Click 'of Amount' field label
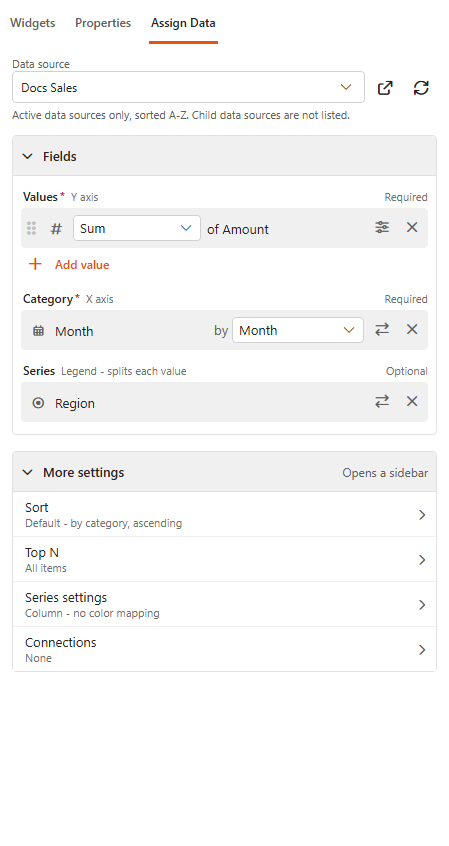Screen dimensions: 449x846 [238, 229]
